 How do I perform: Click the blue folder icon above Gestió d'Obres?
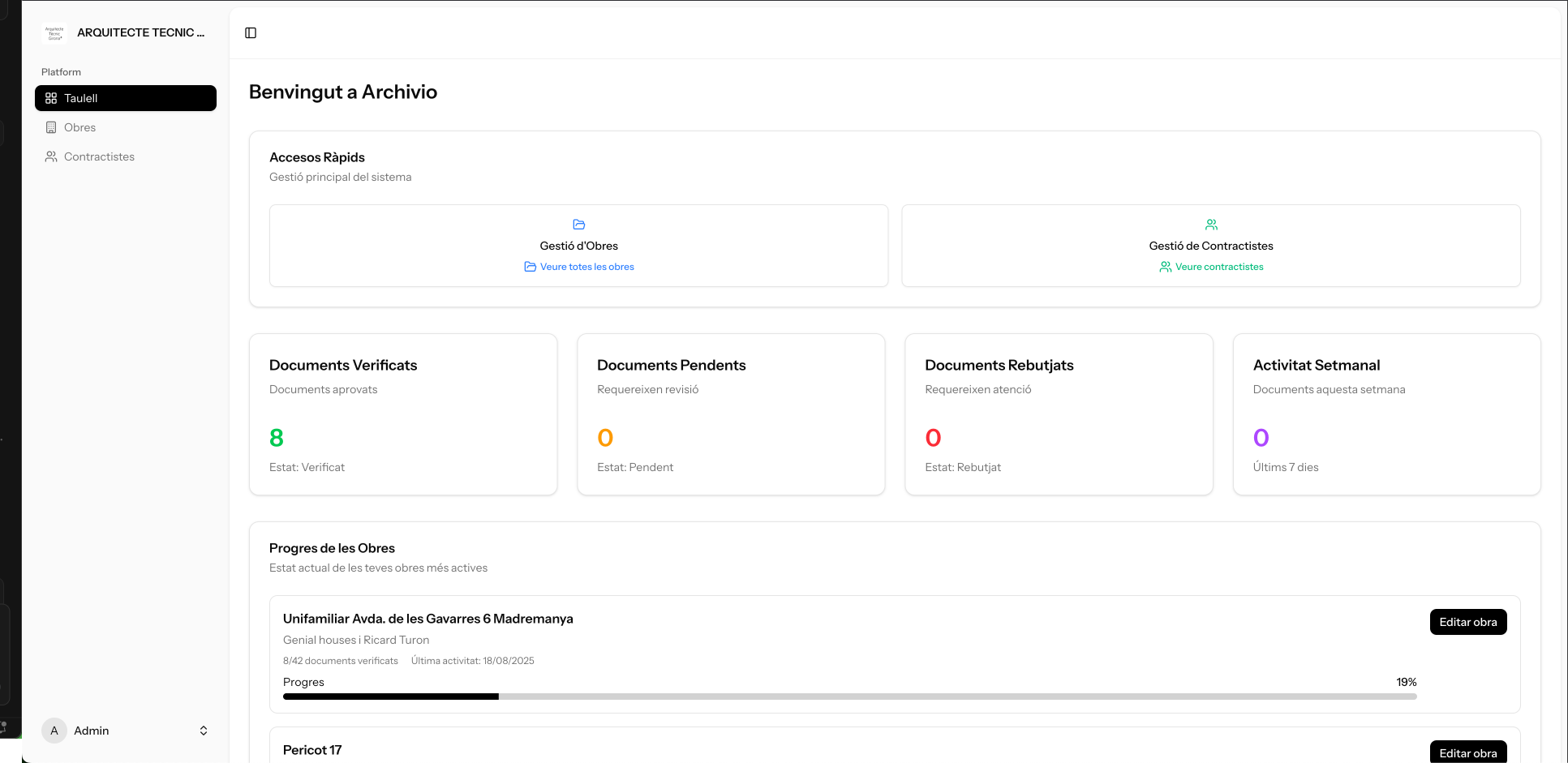click(579, 225)
